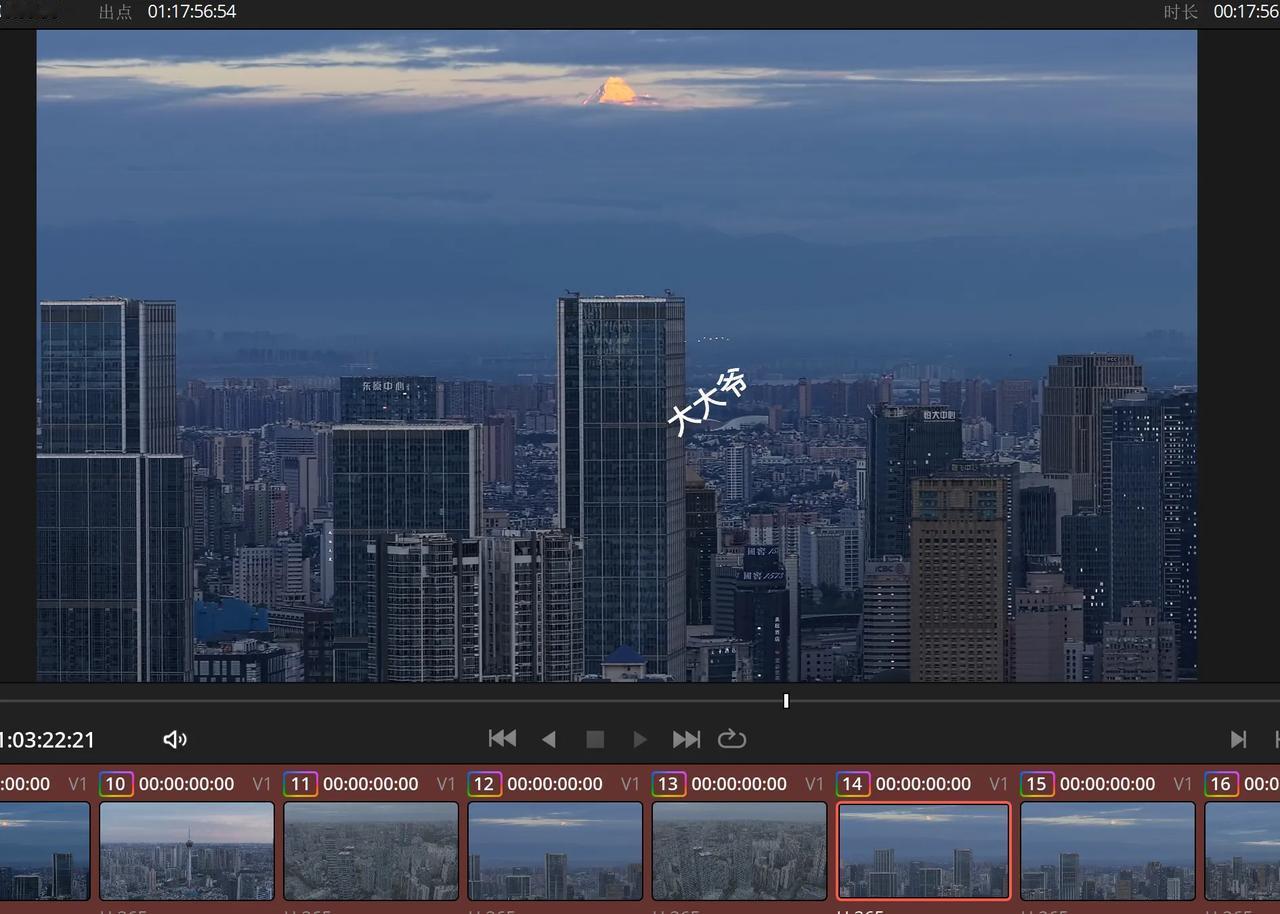Screen dimensions: 1280x914
Task: Click the 时长 duration label
Action: pos(1180,12)
